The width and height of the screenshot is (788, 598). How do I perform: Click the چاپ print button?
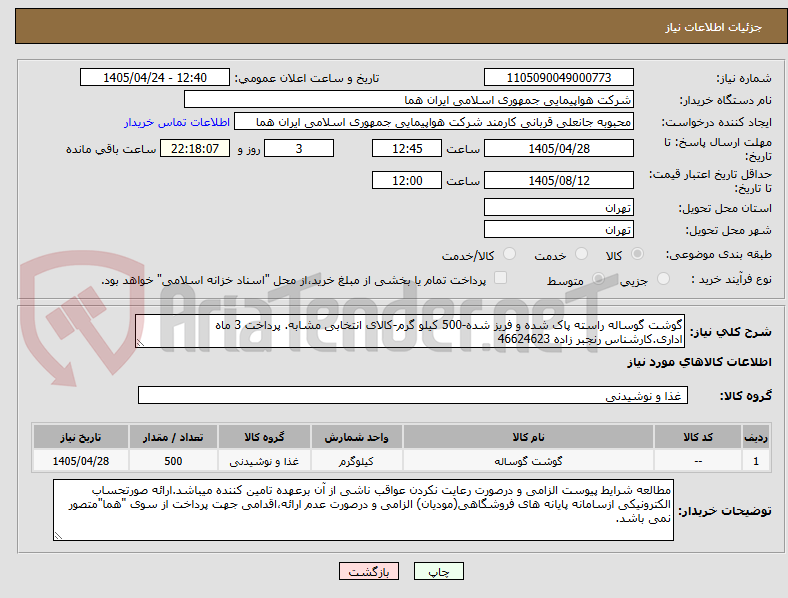(x=439, y=572)
